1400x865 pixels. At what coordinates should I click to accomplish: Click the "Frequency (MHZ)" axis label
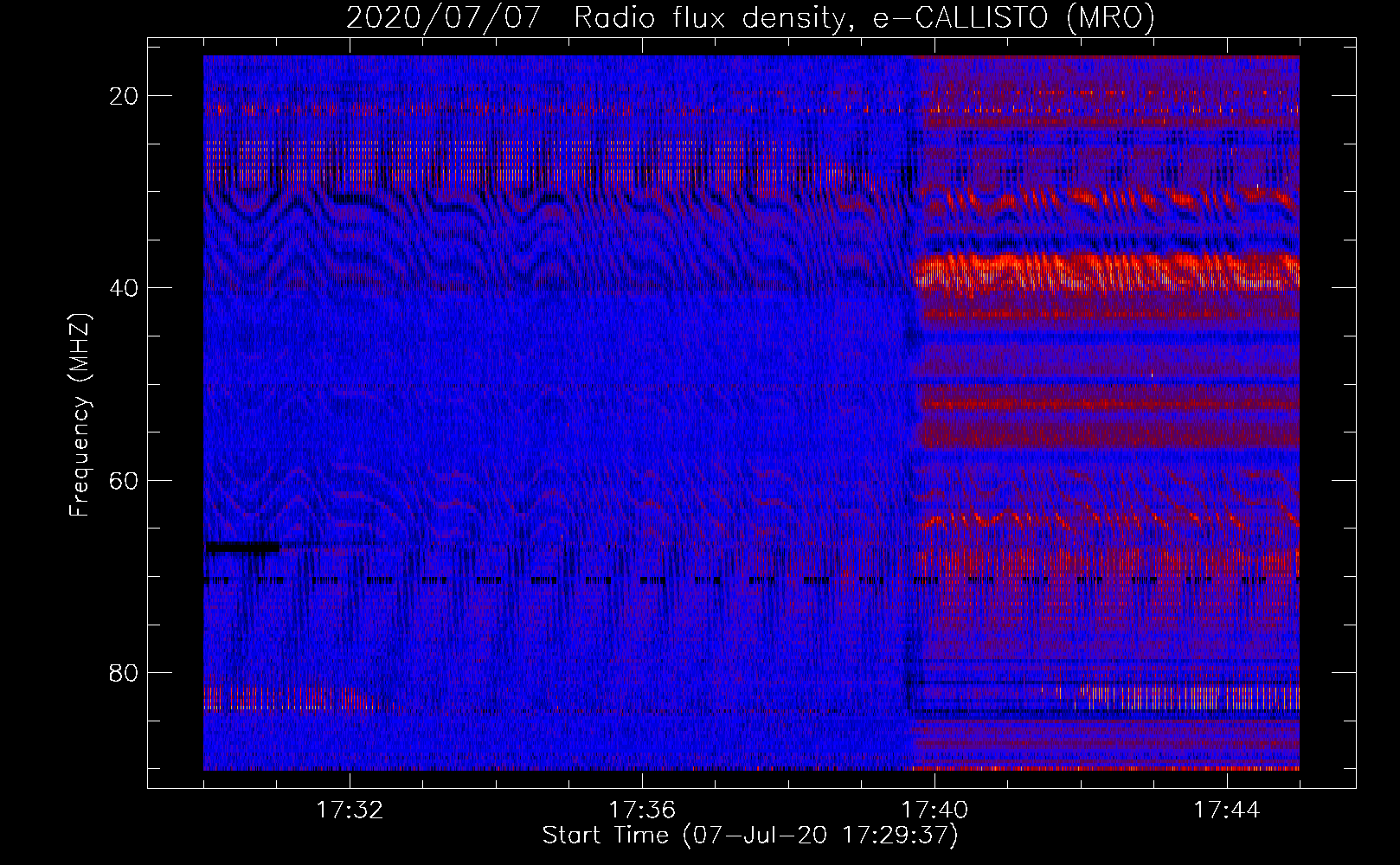[x=80, y=414]
